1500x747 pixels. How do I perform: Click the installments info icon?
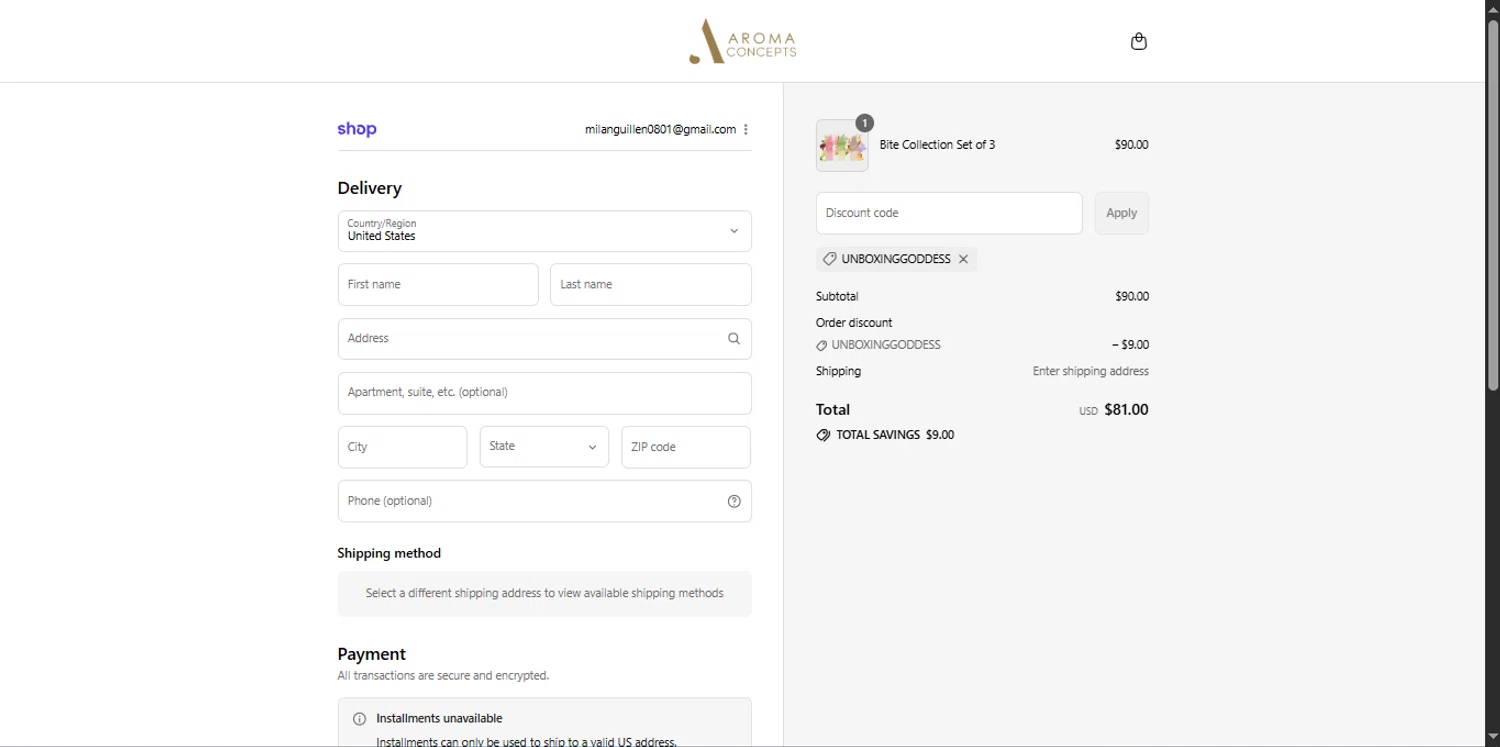[360, 719]
